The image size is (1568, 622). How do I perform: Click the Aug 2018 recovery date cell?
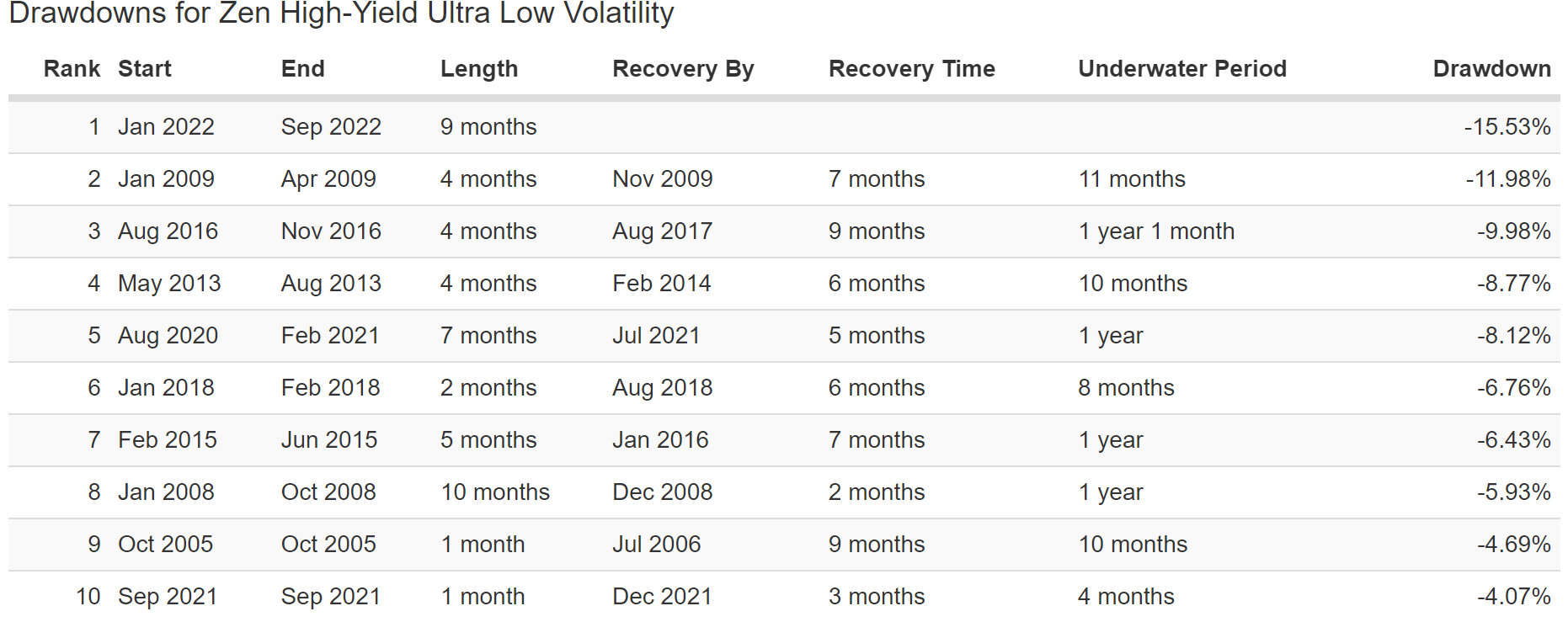coord(662,388)
